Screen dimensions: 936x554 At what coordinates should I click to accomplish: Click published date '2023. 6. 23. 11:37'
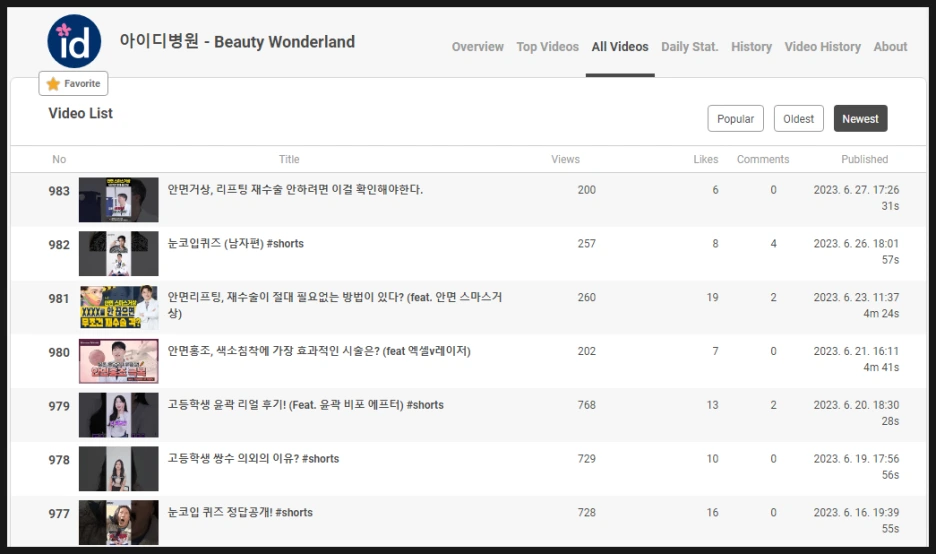click(856, 297)
